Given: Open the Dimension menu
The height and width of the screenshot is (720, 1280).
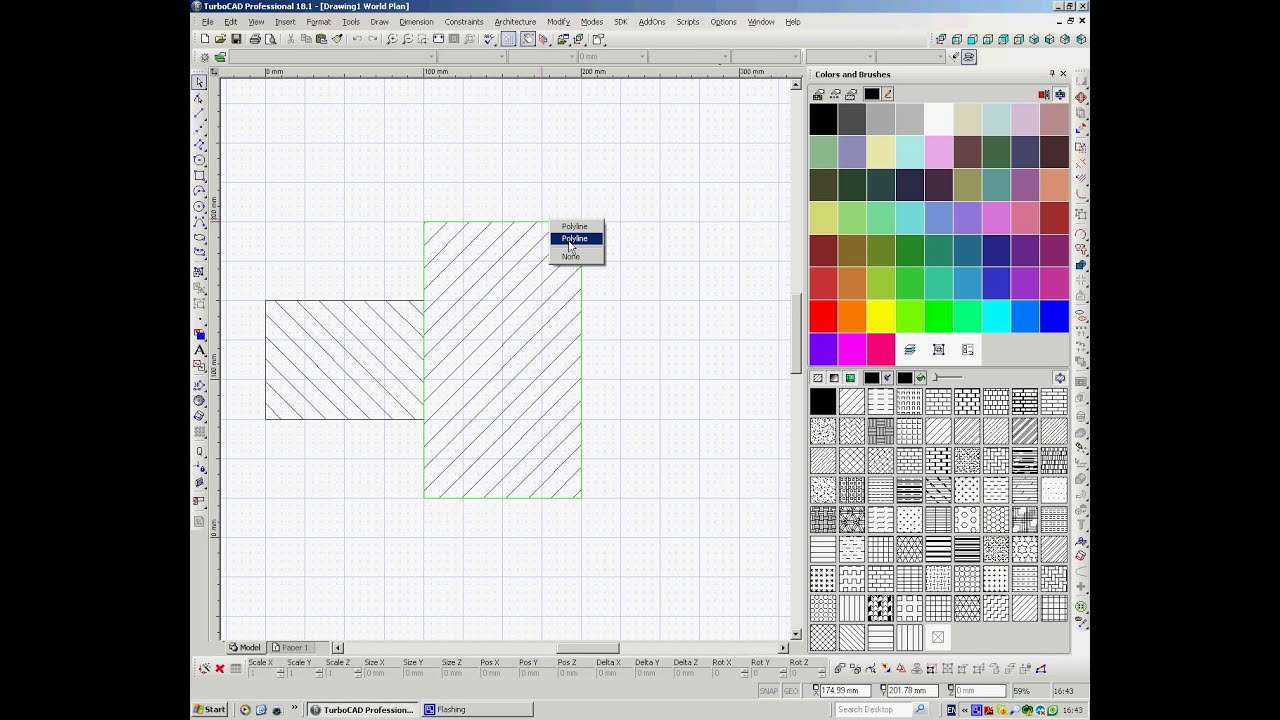Looking at the screenshot, I should pyautogui.click(x=416, y=22).
